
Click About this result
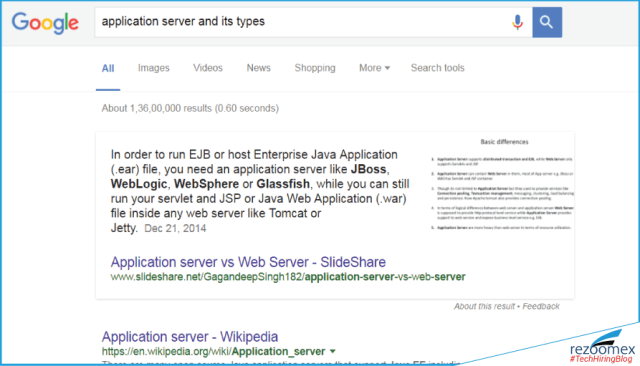pos(484,306)
